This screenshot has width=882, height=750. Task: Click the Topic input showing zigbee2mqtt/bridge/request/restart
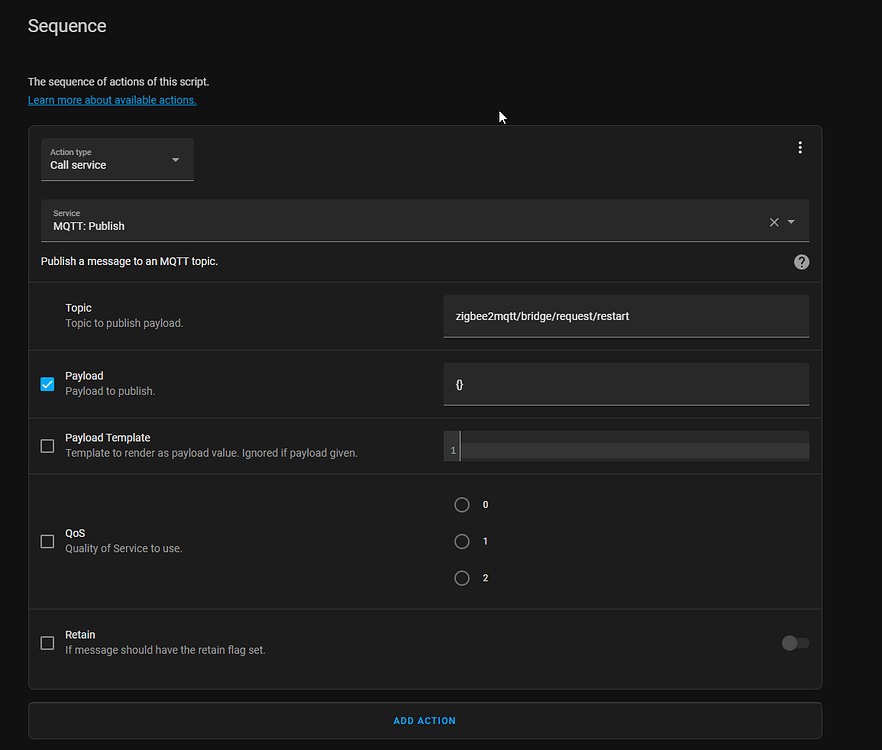click(626, 315)
